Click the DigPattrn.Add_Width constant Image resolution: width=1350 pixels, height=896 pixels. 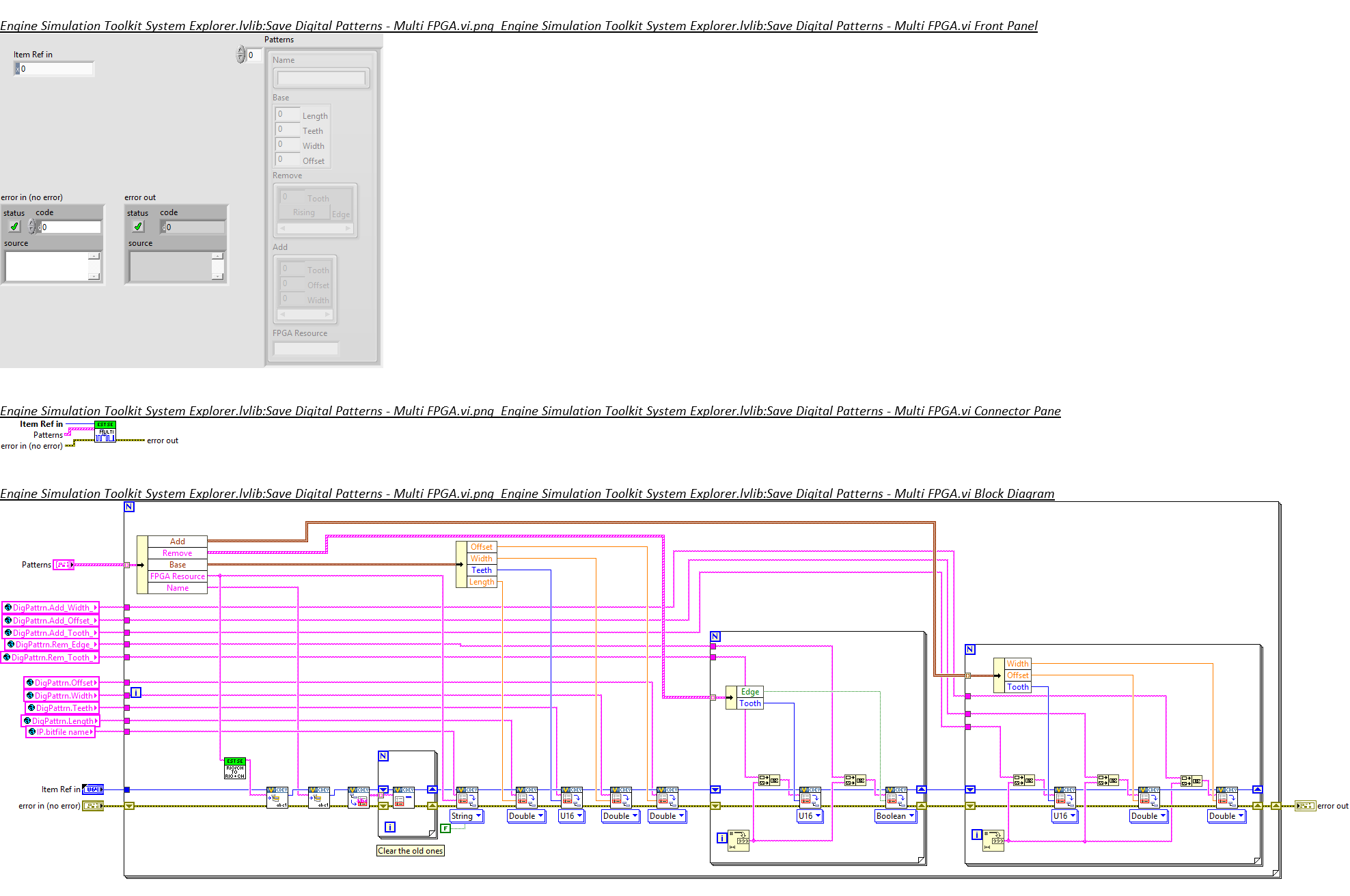point(51,608)
